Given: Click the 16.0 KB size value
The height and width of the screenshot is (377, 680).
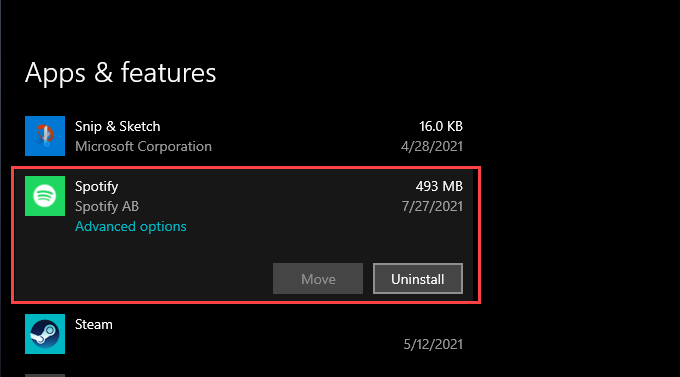Looking at the screenshot, I should pyautogui.click(x=441, y=126).
